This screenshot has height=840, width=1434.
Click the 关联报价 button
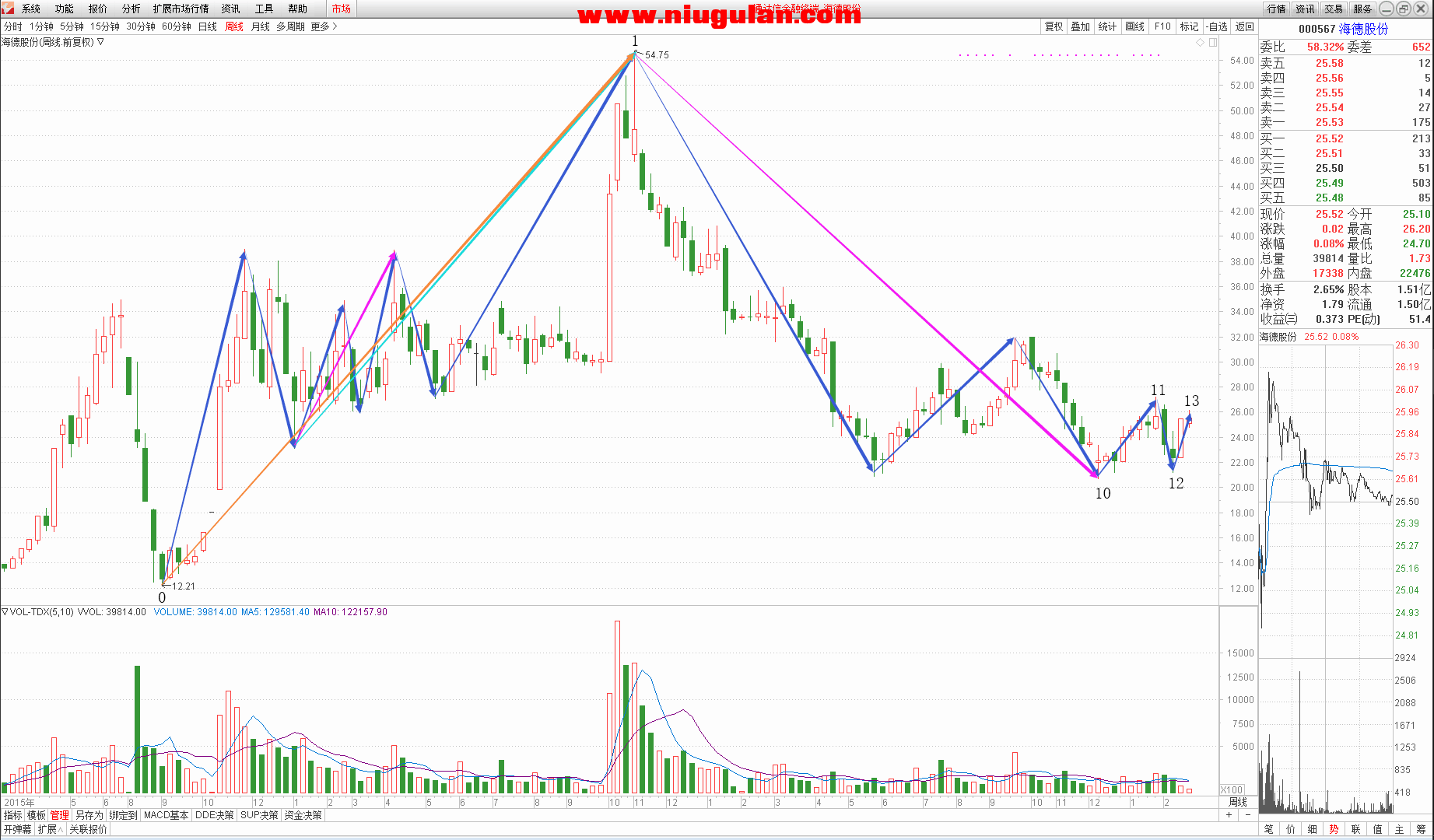pyautogui.click(x=88, y=829)
